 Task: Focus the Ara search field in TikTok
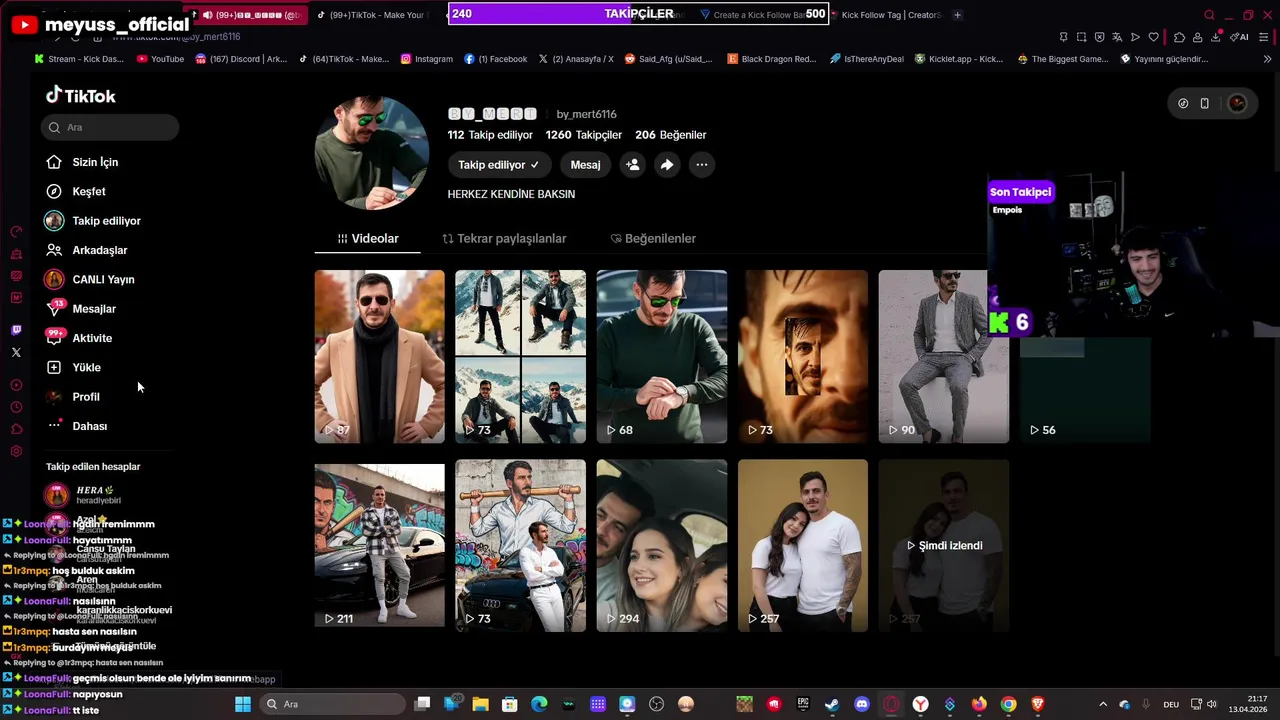click(x=110, y=127)
